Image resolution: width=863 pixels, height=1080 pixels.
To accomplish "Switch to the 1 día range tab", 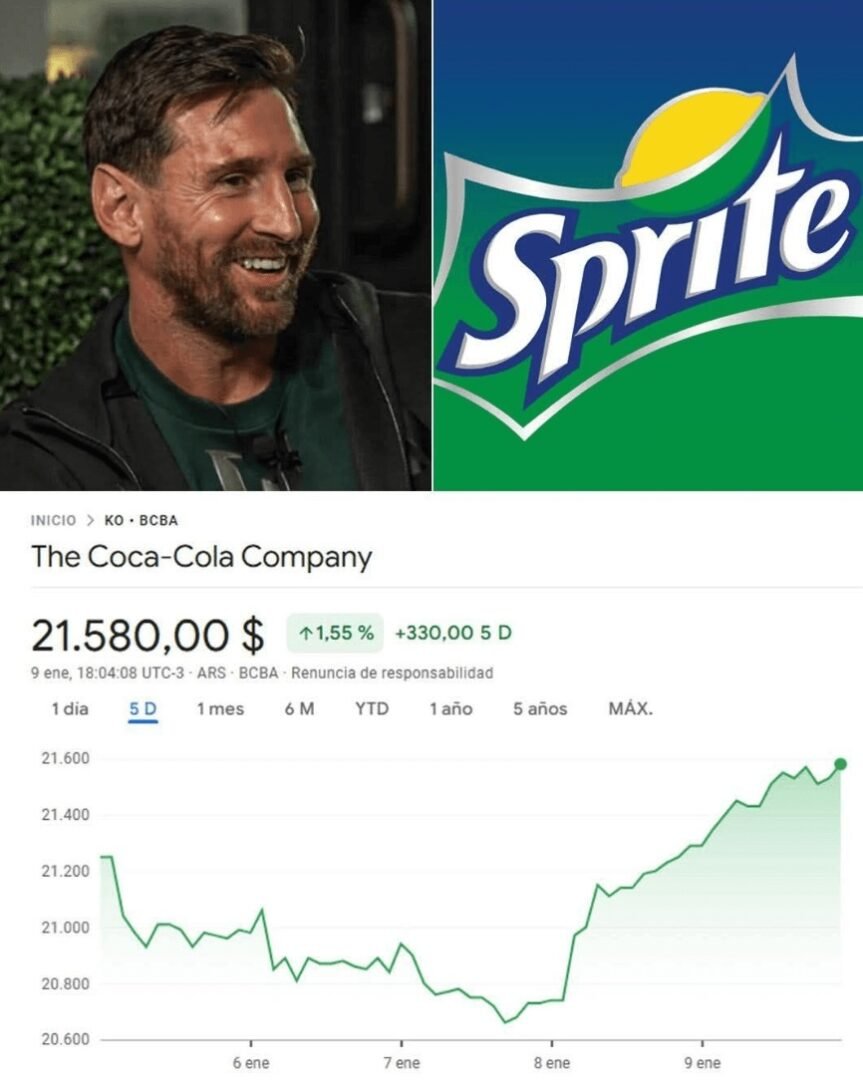I will [x=70, y=709].
